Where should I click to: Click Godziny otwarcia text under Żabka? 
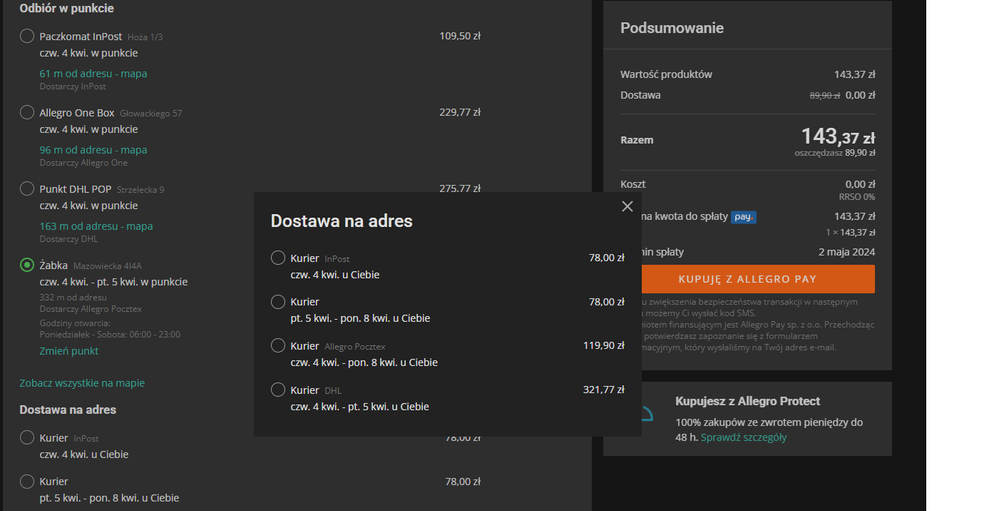(75, 323)
